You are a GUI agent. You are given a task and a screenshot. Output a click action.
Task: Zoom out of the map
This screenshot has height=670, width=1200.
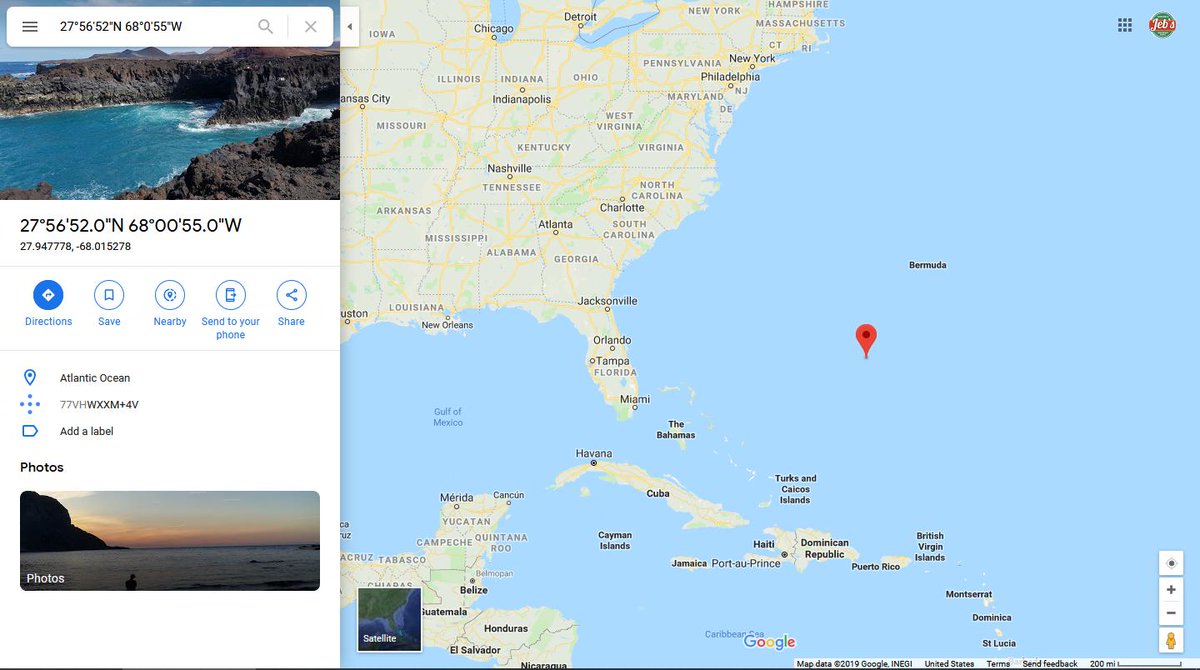tap(1171, 613)
